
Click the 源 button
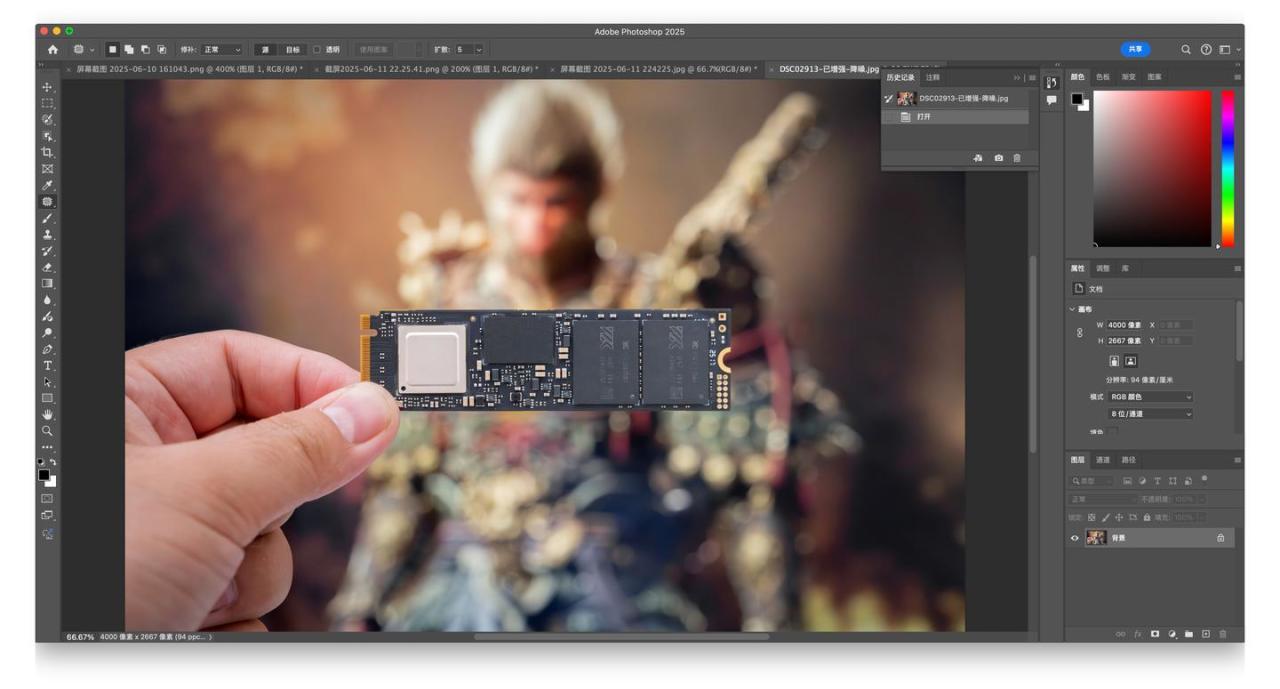[265, 49]
